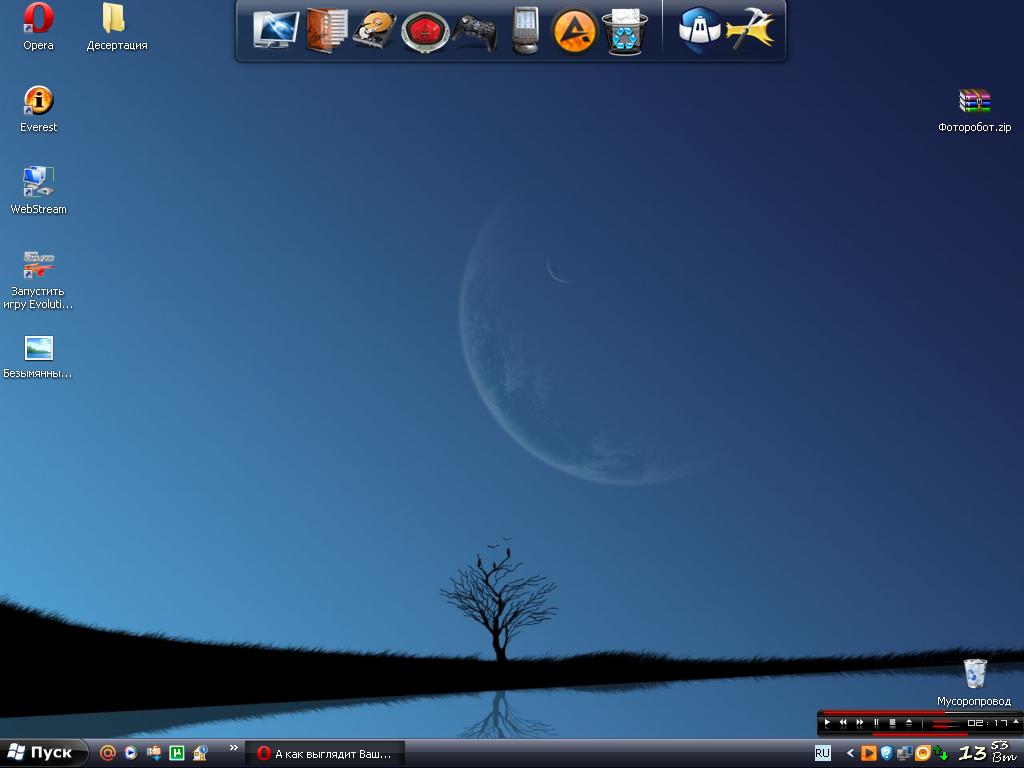
Task: Open the Фоторобот.zip archive
Action: [x=974, y=102]
